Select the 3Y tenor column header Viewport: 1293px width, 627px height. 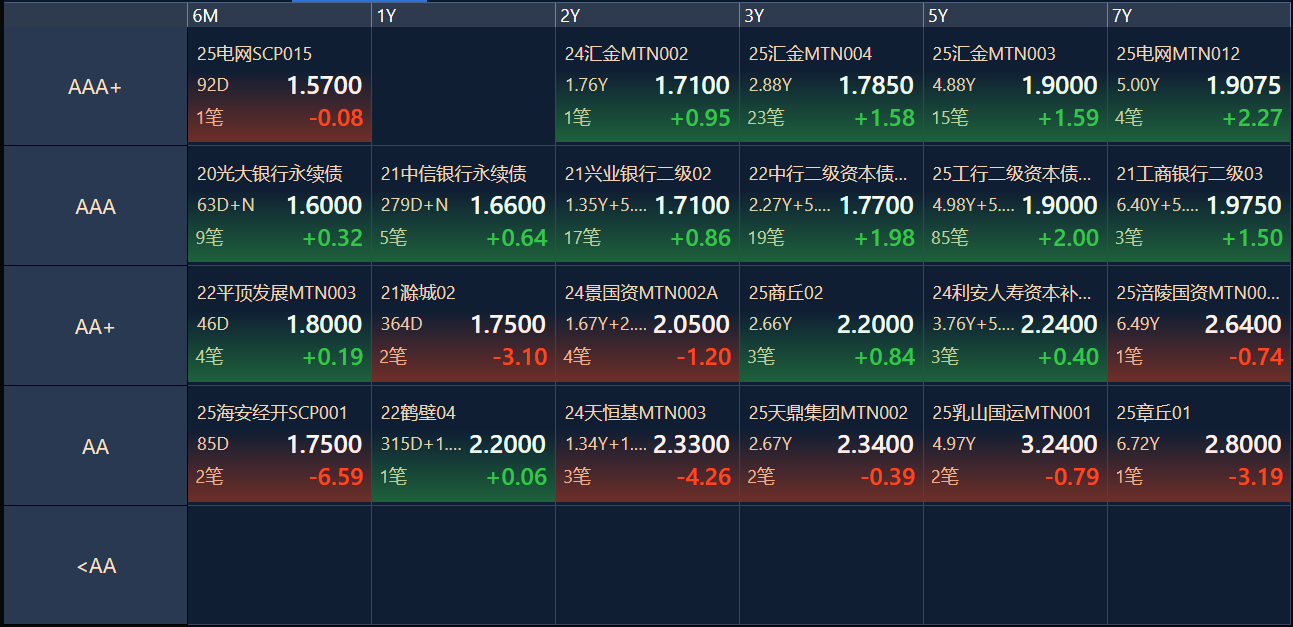point(831,15)
